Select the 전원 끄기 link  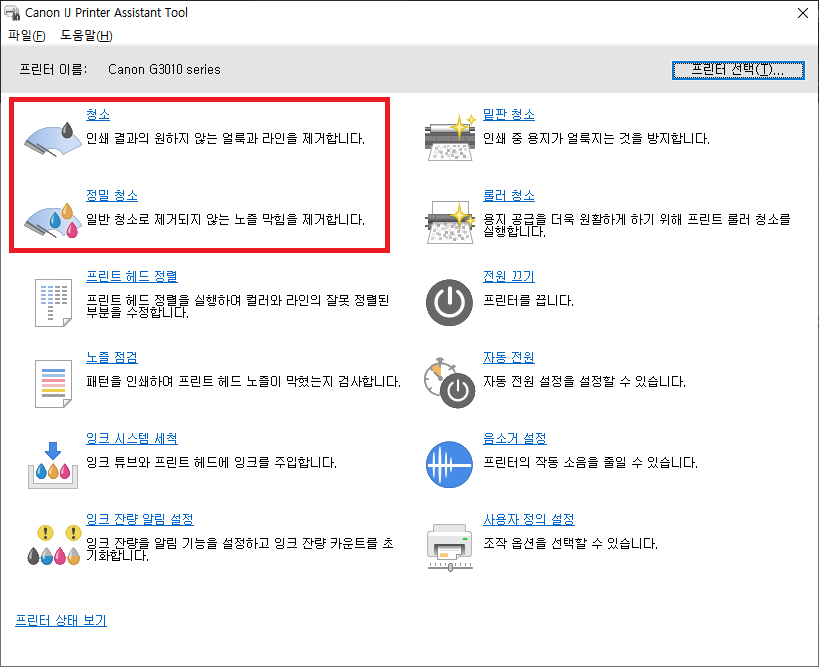point(509,276)
